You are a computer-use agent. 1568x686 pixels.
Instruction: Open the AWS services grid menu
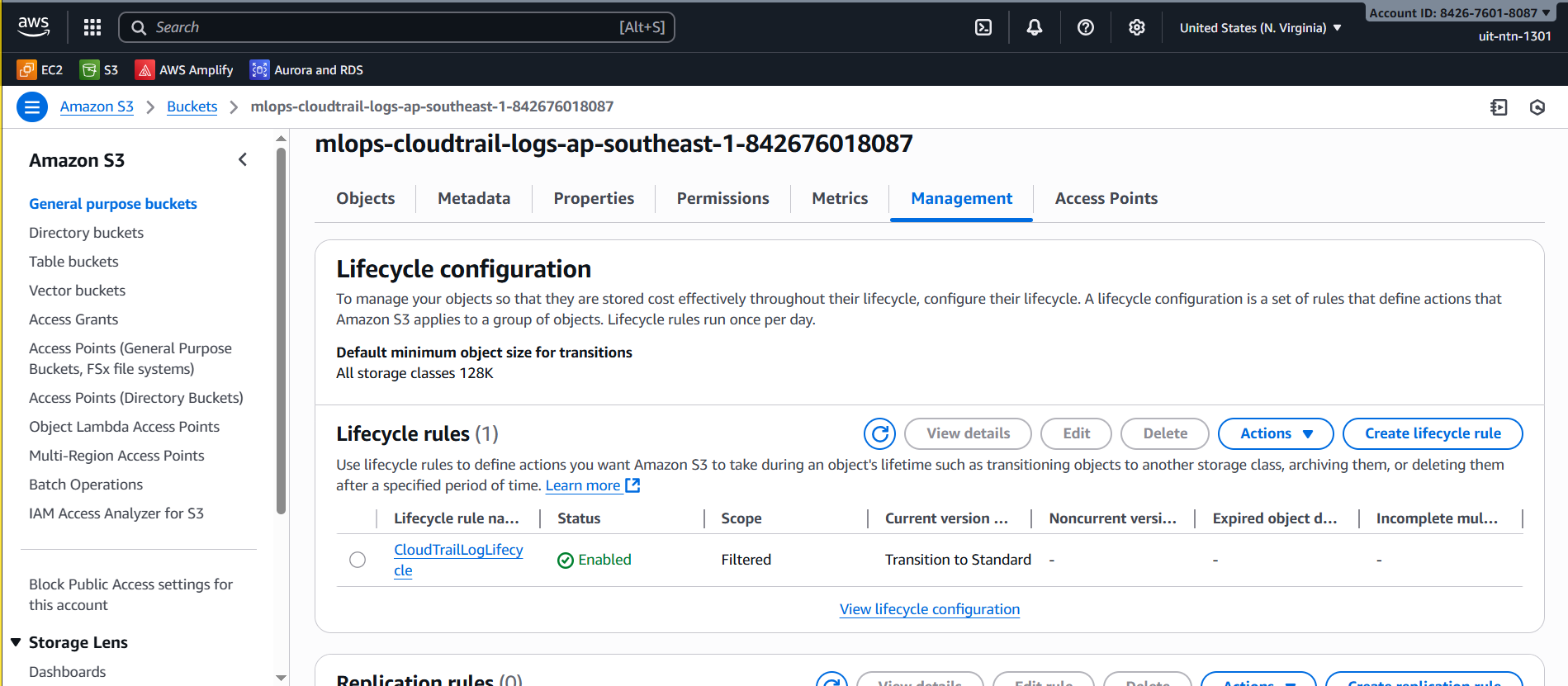pyautogui.click(x=92, y=27)
